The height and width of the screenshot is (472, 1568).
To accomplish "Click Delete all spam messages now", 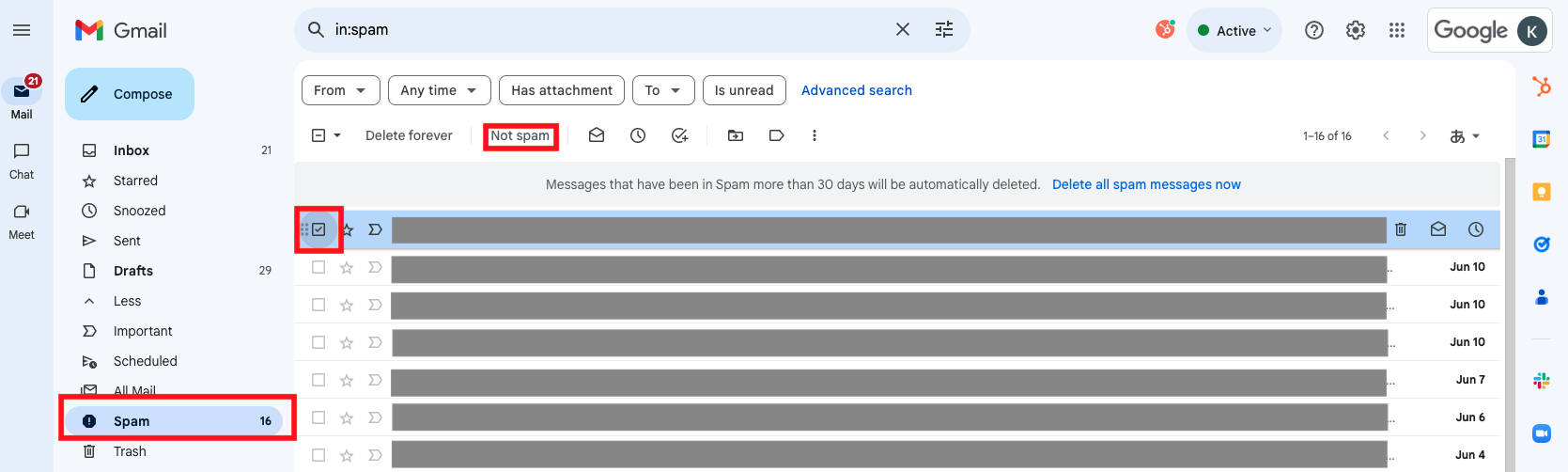I will tap(1146, 184).
